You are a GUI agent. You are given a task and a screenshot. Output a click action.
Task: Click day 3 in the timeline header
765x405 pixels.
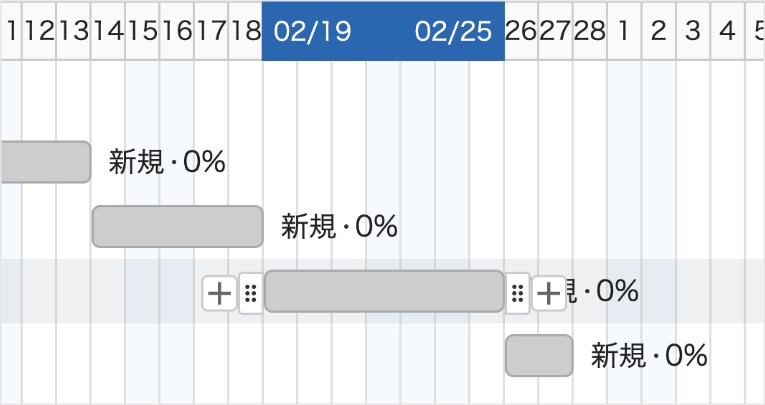693,31
